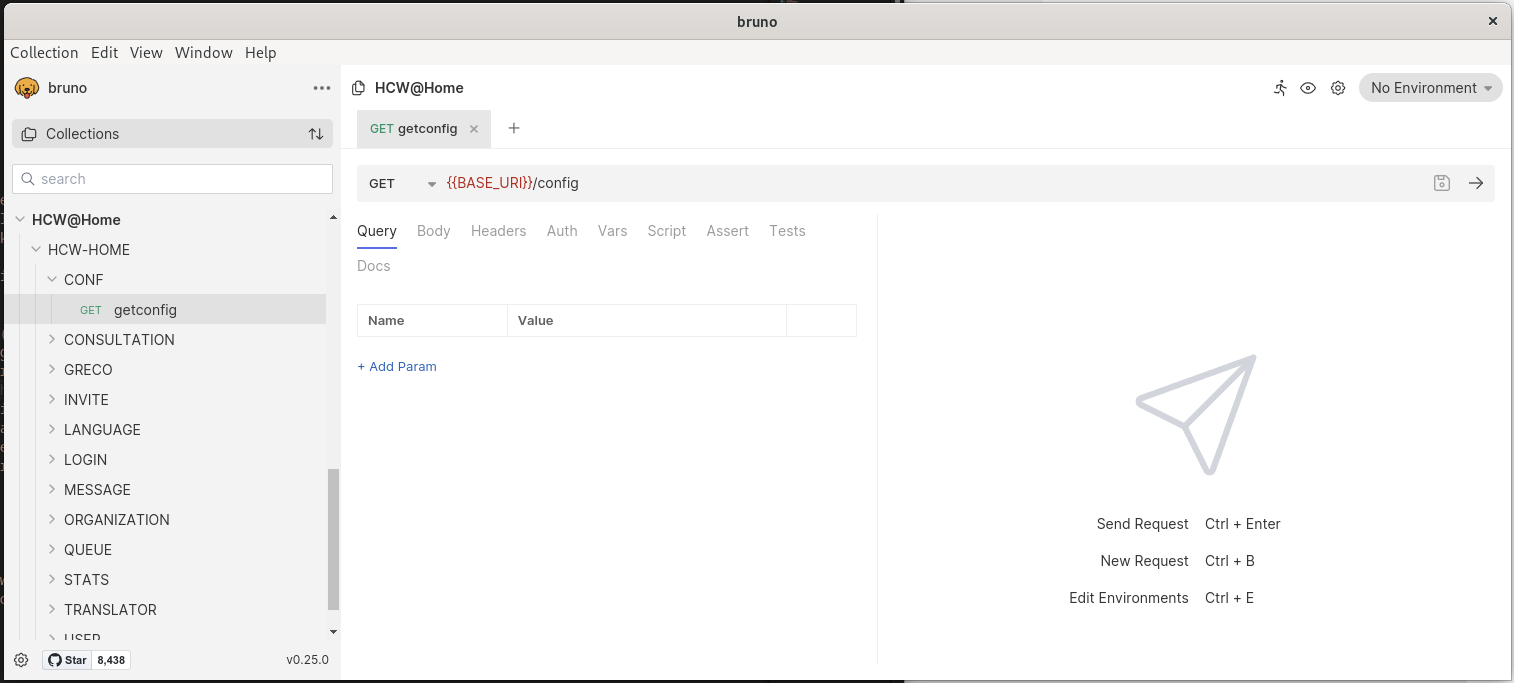The image size is (1514, 683).
Task: Switch to the Auth tab
Action: click(x=562, y=231)
